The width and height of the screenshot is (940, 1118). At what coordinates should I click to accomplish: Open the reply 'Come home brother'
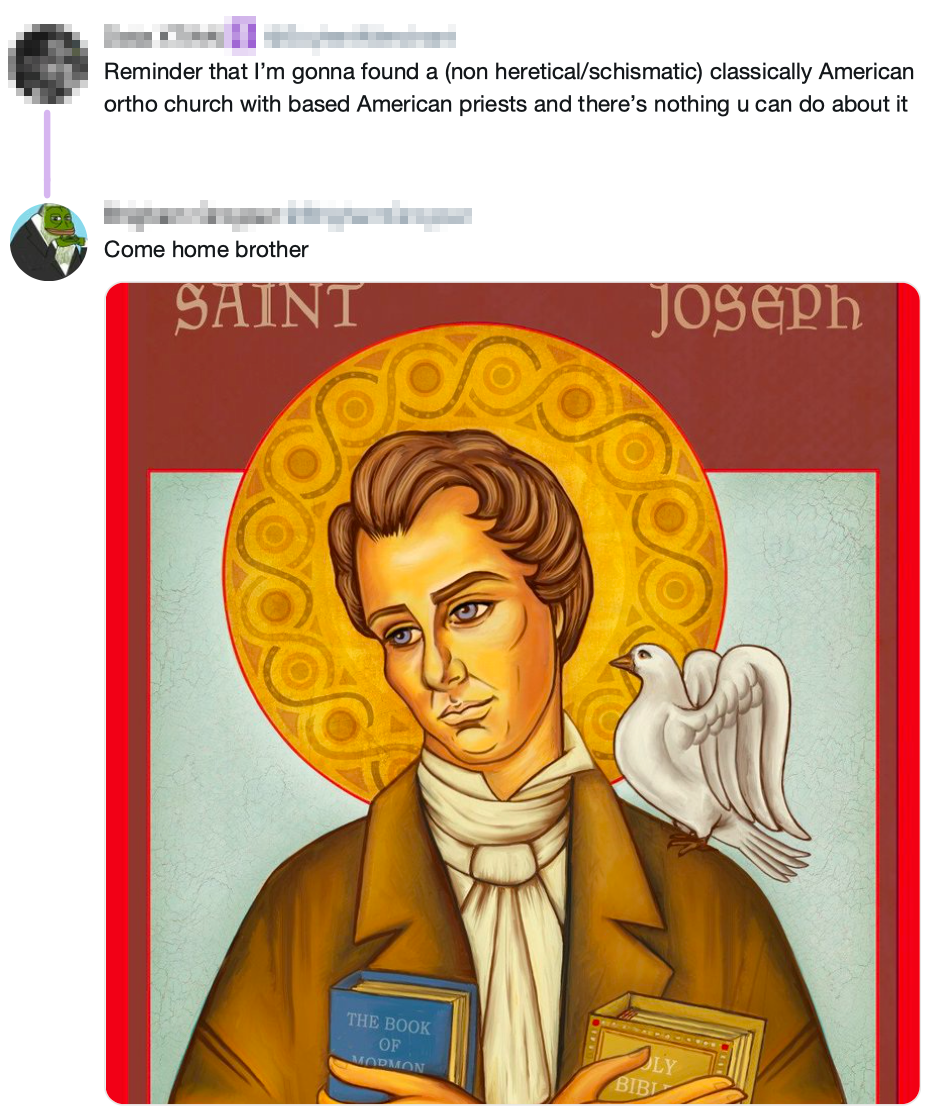[206, 250]
